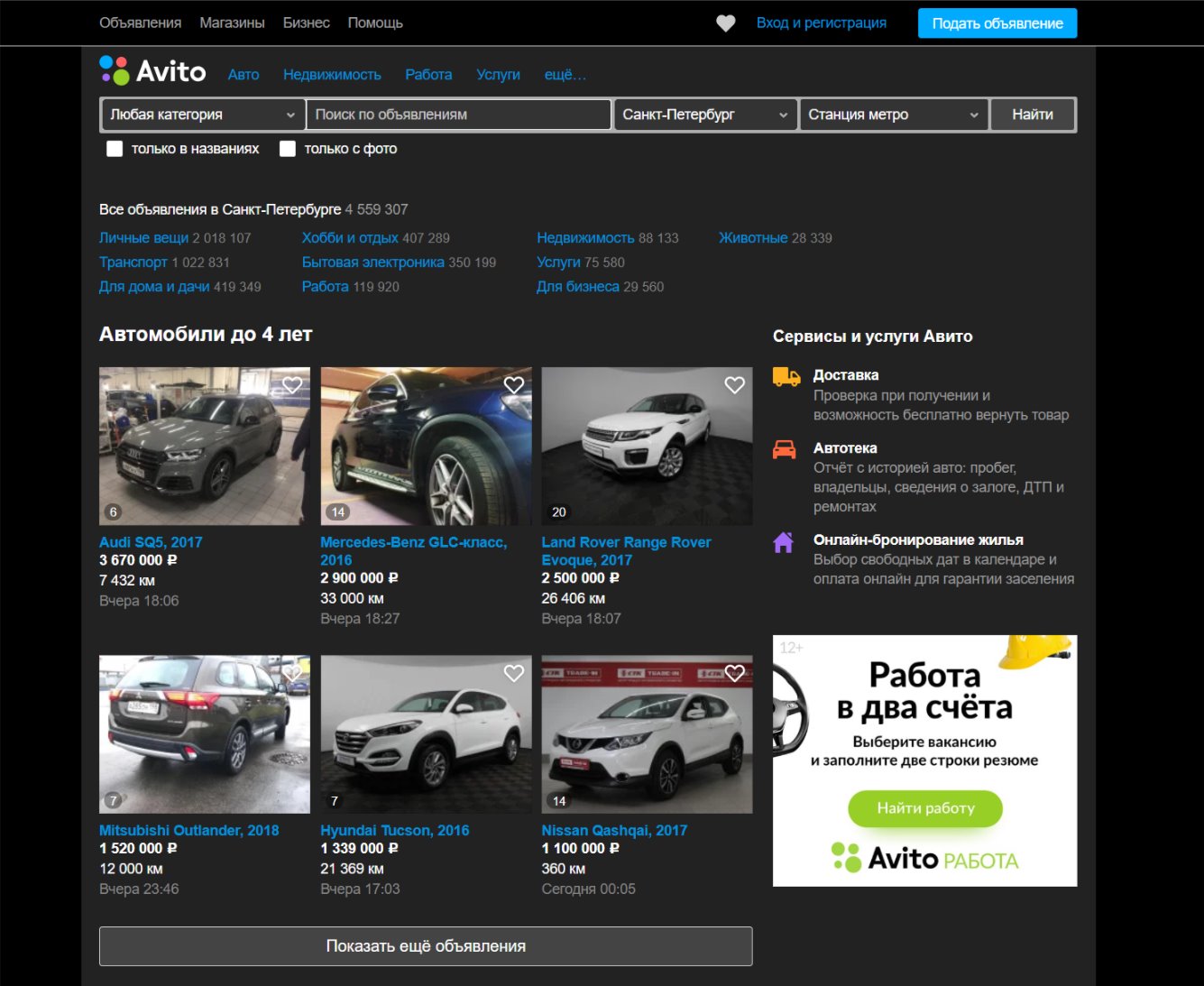Favorite the Nissan Qashqai listing
The image size is (1204, 986).
733,673
